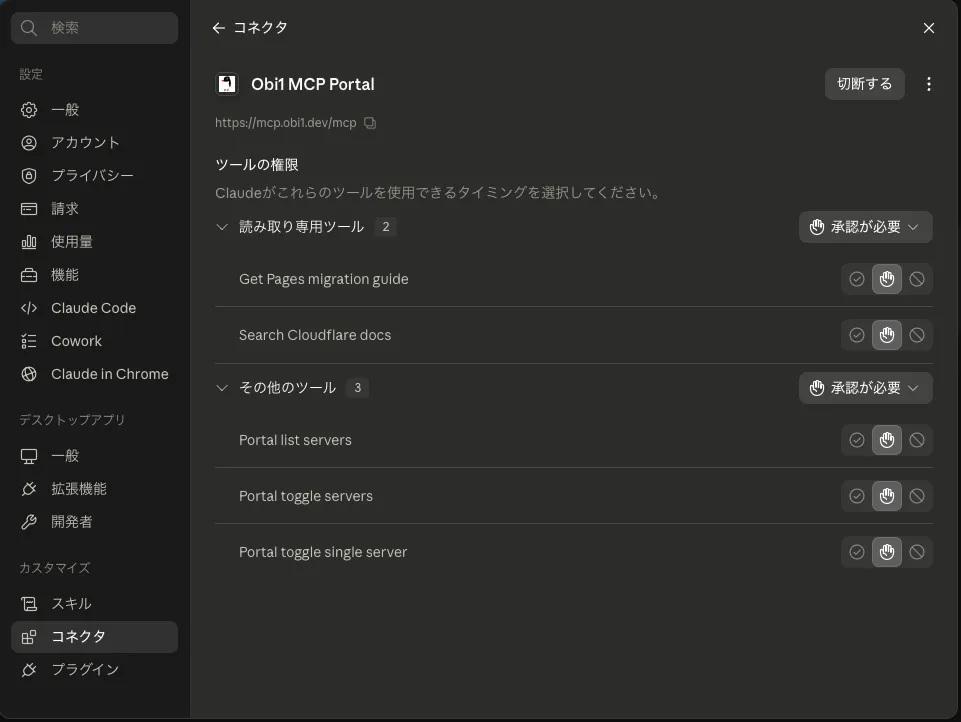Open Claude Code settings
Image resolution: width=961 pixels, height=722 pixels.
coord(94,308)
